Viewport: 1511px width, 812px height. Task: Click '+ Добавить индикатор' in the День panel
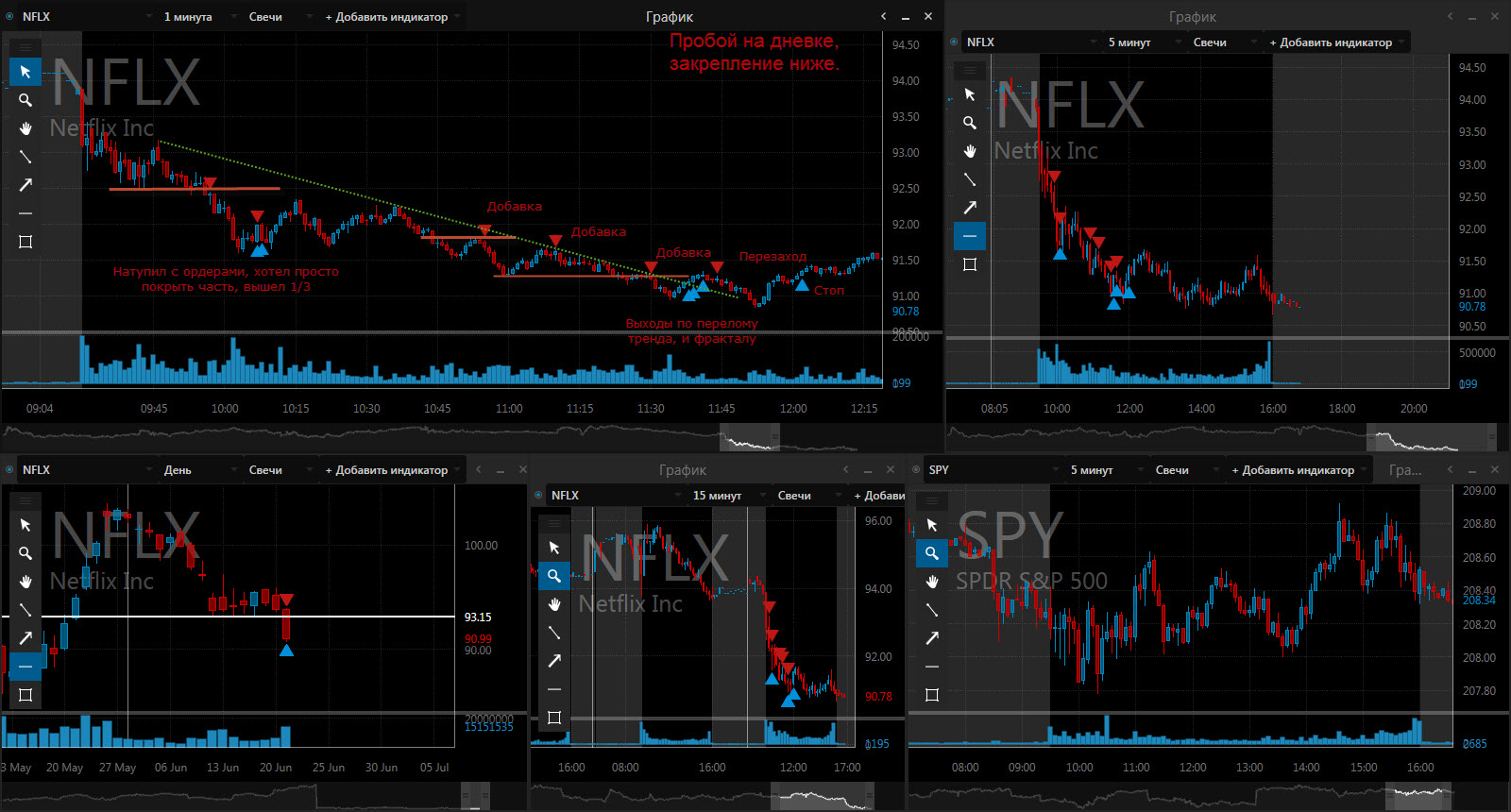click(391, 470)
